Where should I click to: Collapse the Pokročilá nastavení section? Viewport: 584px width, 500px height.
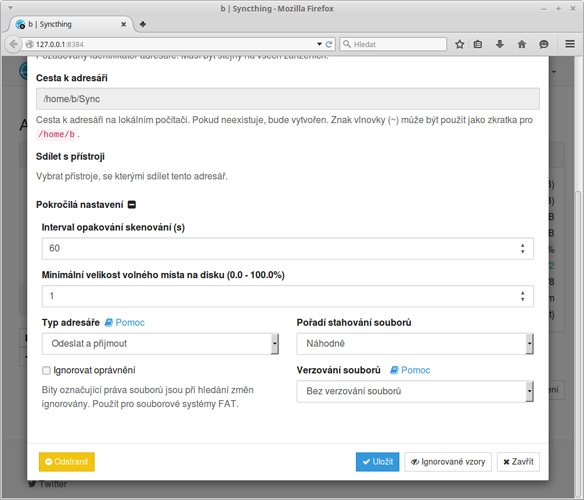[132, 205]
